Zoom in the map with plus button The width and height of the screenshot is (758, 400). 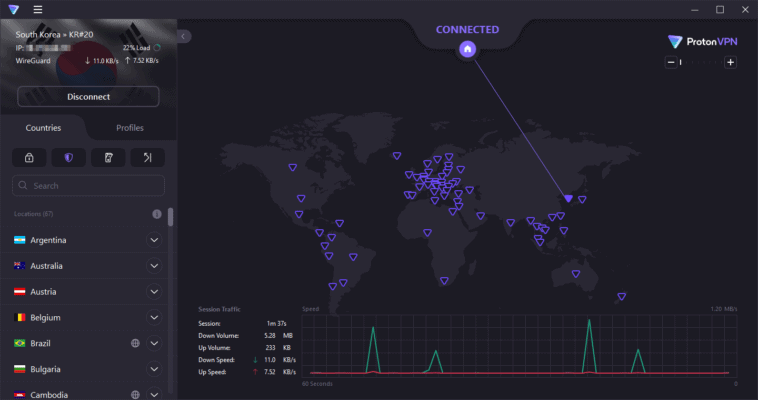pyautogui.click(x=731, y=62)
